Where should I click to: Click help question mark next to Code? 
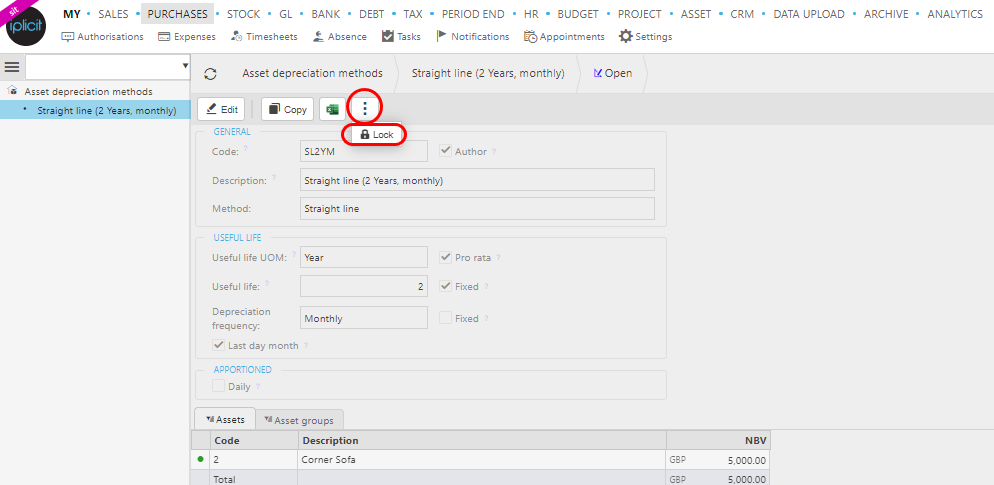[245, 149]
